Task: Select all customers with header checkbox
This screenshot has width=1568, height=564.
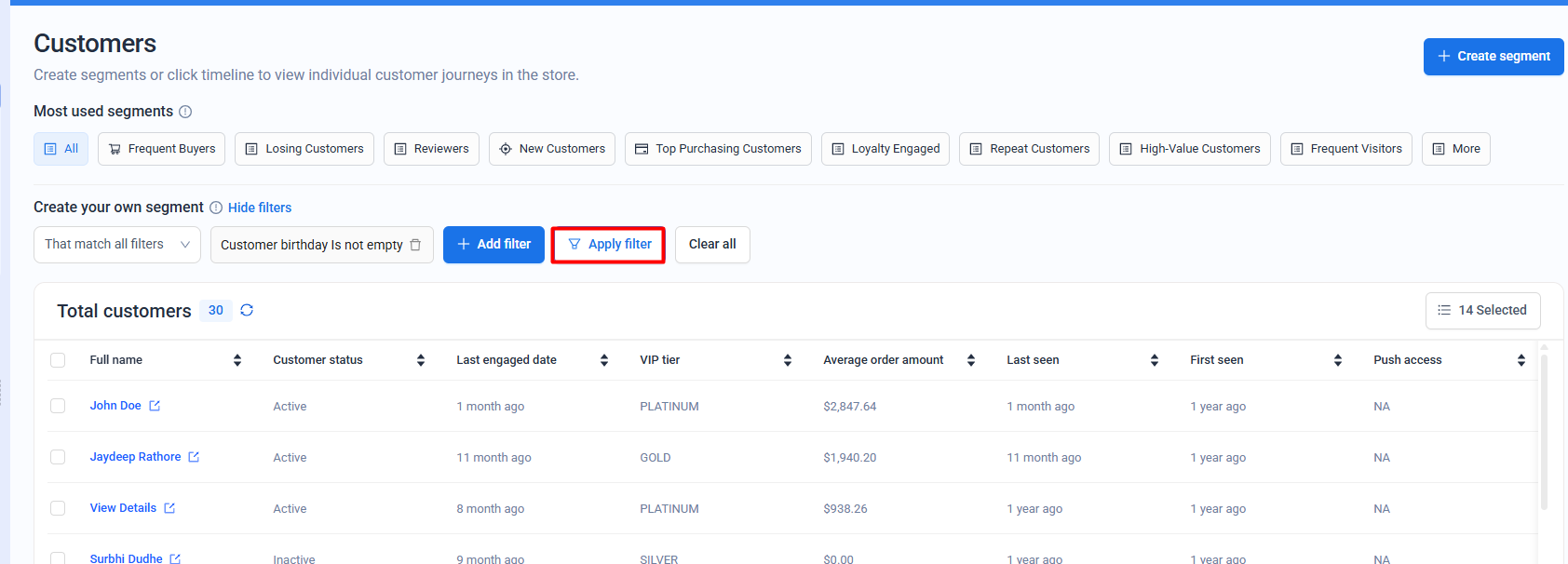Action: point(58,360)
